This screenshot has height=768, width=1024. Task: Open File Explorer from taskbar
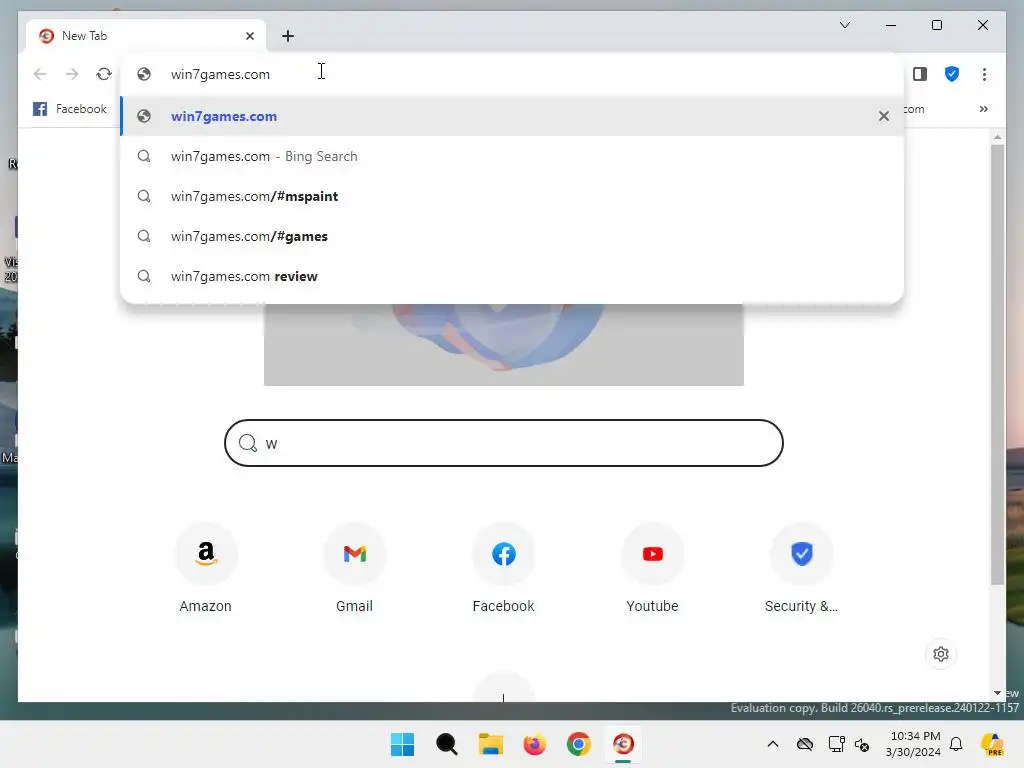pyautogui.click(x=490, y=744)
